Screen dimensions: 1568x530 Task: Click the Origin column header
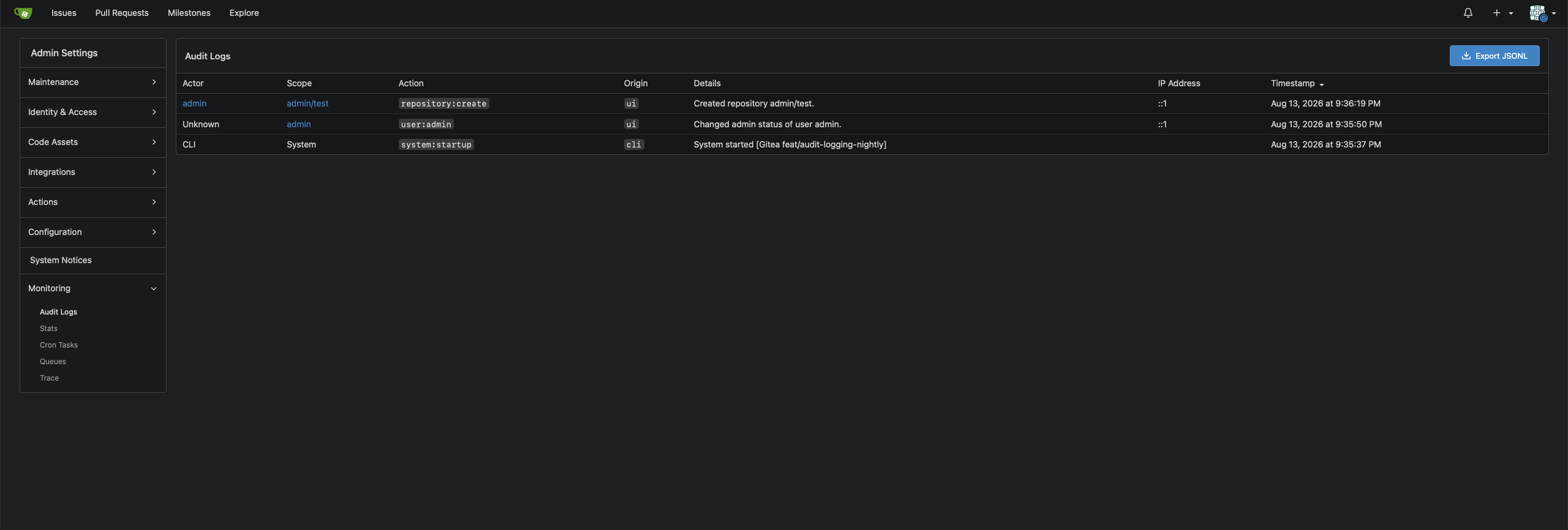636,83
